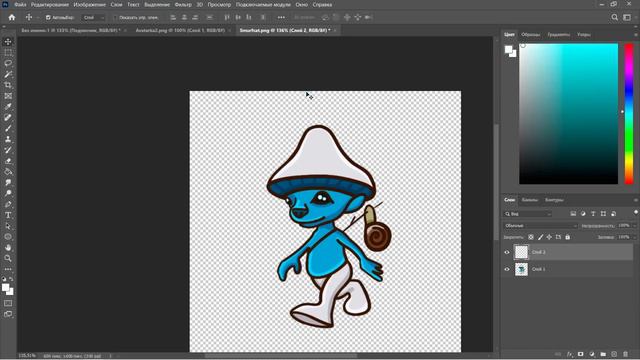This screenshot has height=360, width=640.
Task: Open the search magnifier at top right
Action: (614, 18)
